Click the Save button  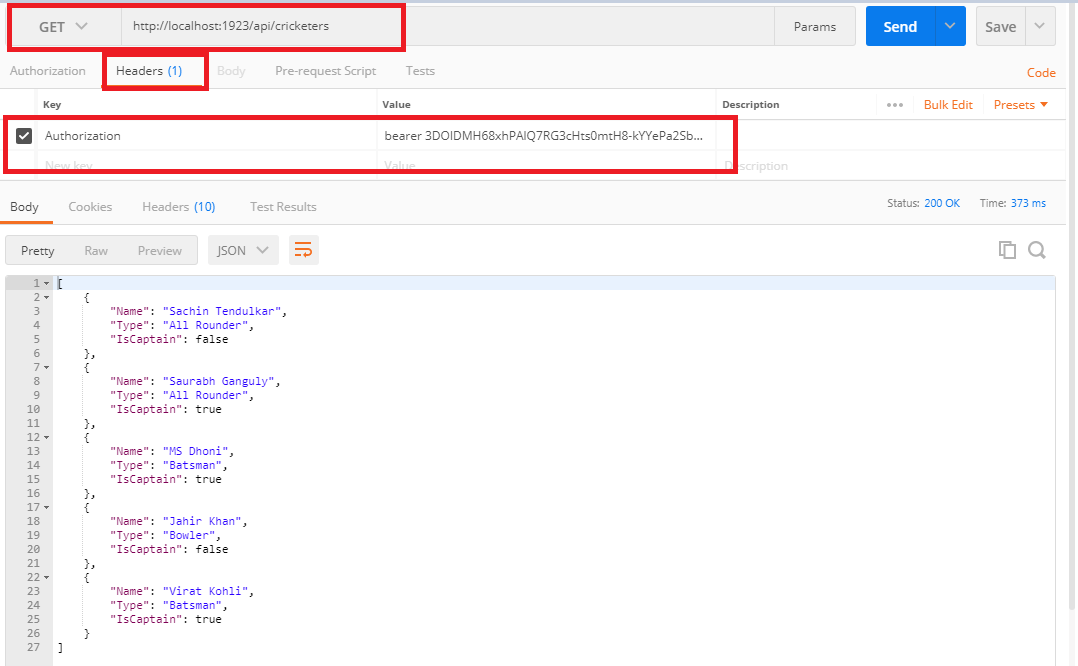click(1000, 26)
